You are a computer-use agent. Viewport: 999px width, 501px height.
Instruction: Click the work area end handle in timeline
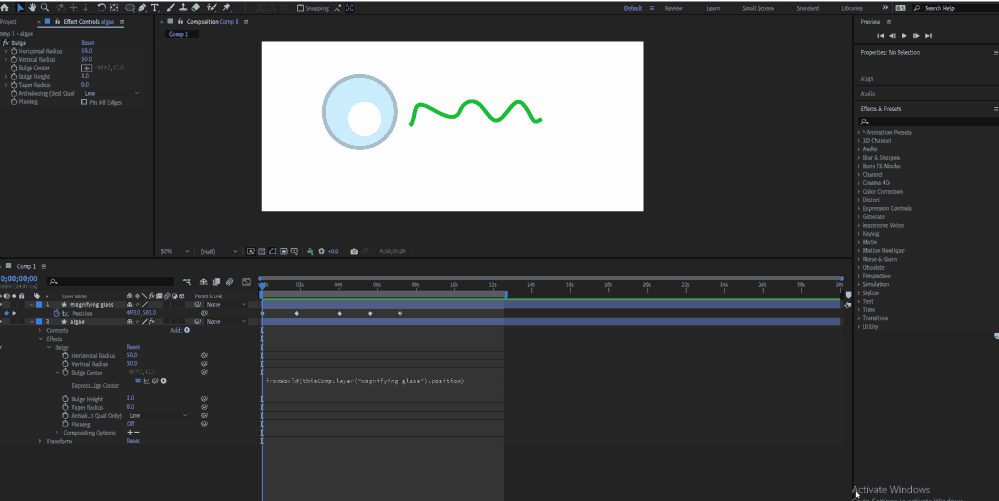click(x=506, y=294)
